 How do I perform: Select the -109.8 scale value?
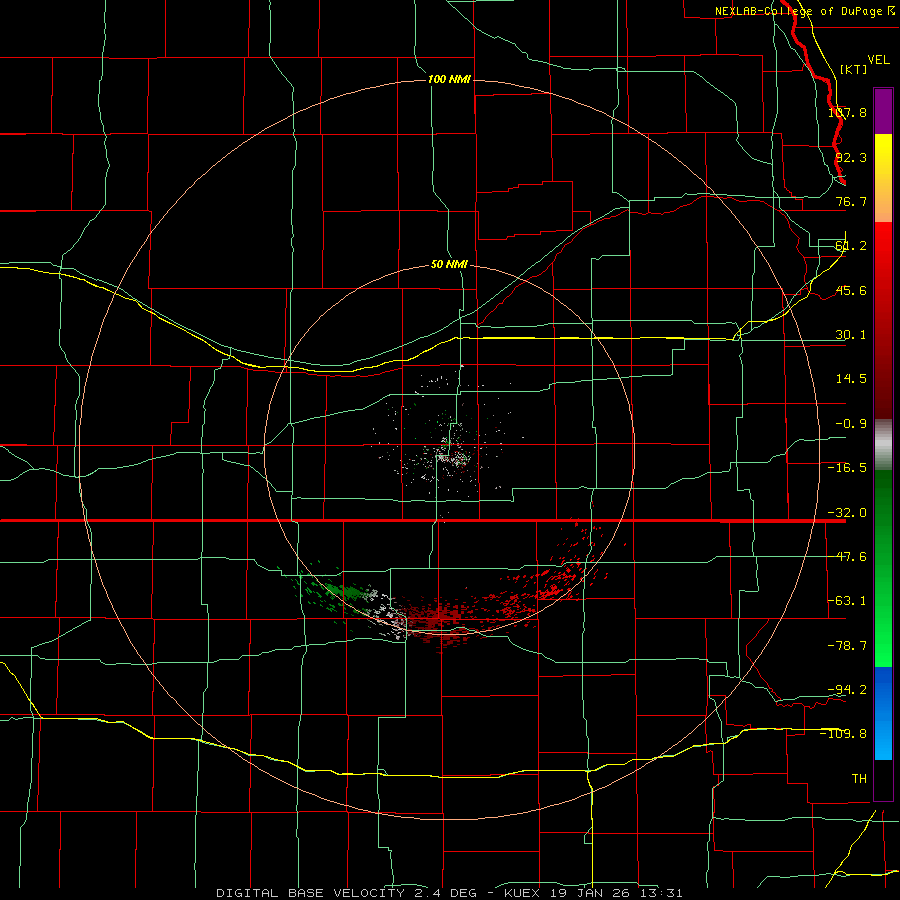(843, 734)
